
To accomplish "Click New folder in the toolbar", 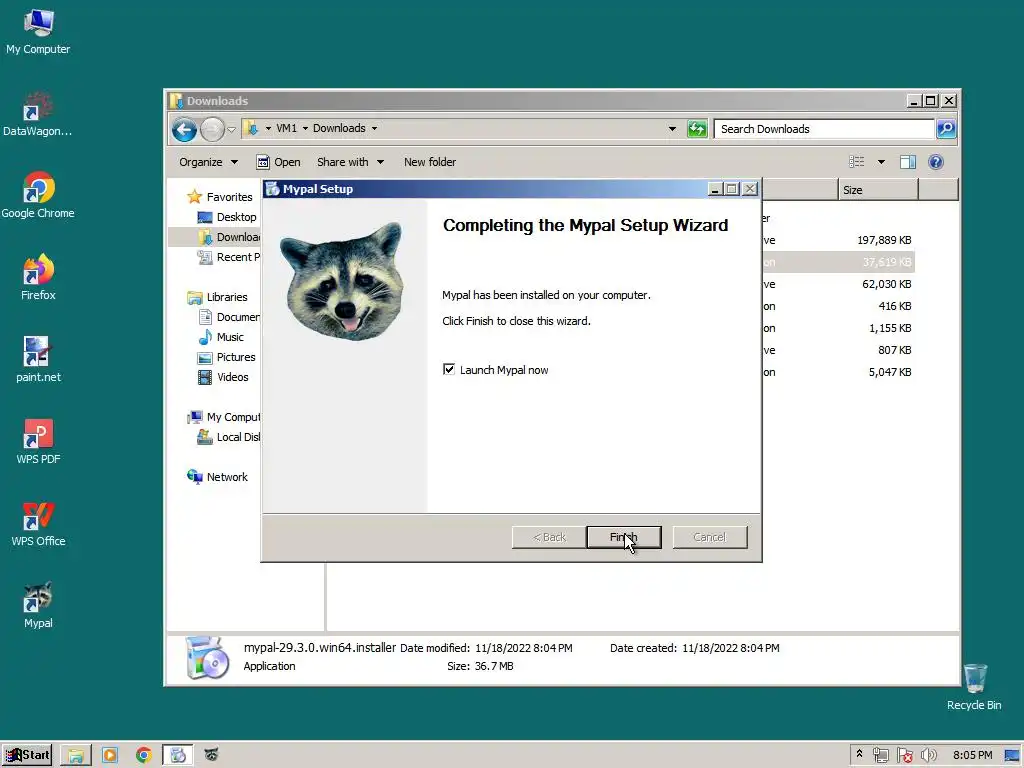I will click(430, 162).
